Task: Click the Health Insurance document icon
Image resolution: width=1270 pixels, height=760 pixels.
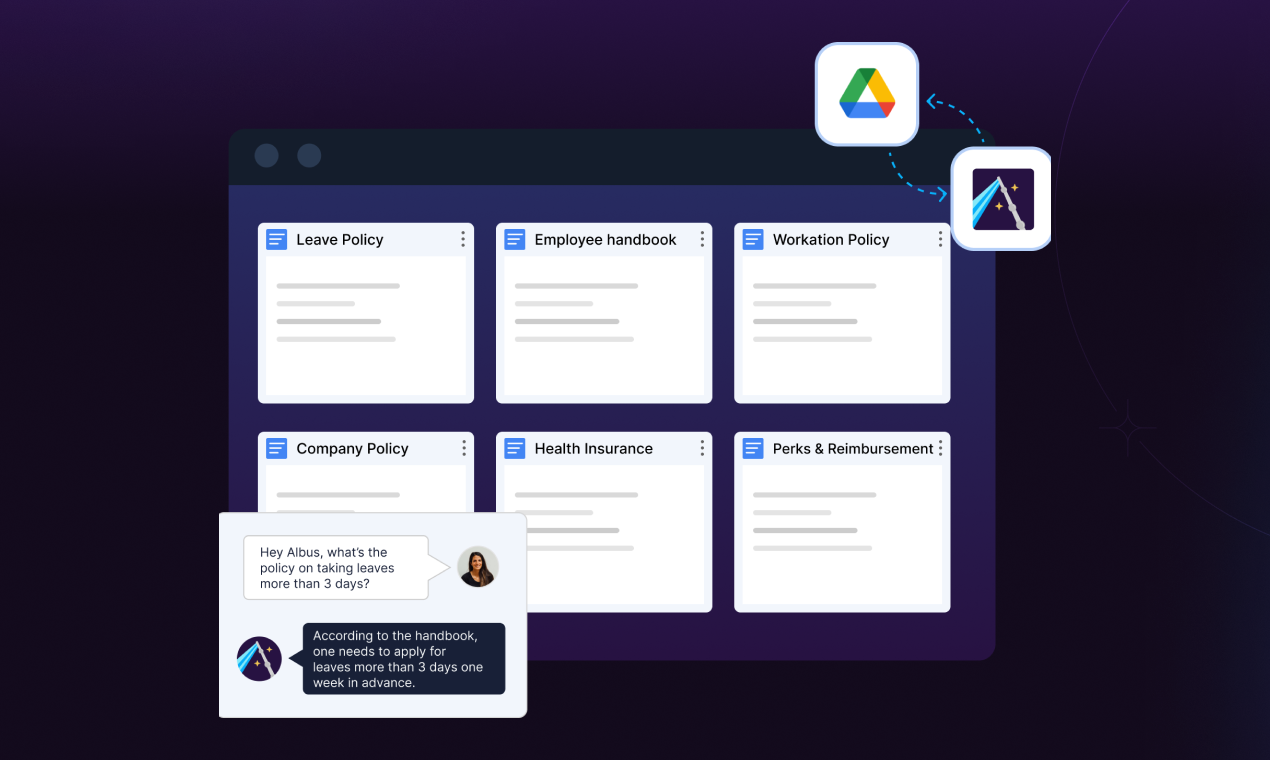Action: pyautogui.click(x=515, y=449)
